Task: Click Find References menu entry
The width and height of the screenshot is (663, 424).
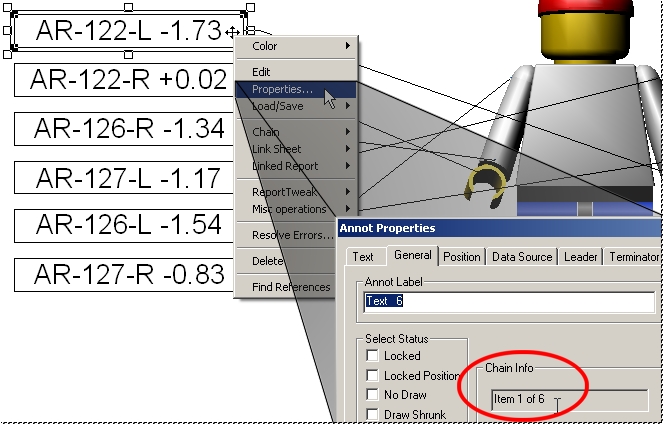Action: [290, 288]
